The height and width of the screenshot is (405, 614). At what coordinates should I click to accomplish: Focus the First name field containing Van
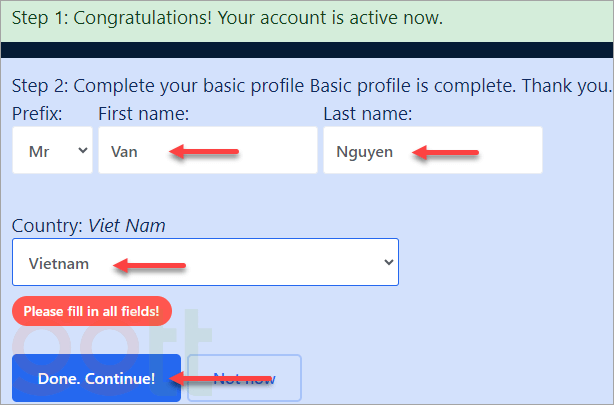click(207, 151)
